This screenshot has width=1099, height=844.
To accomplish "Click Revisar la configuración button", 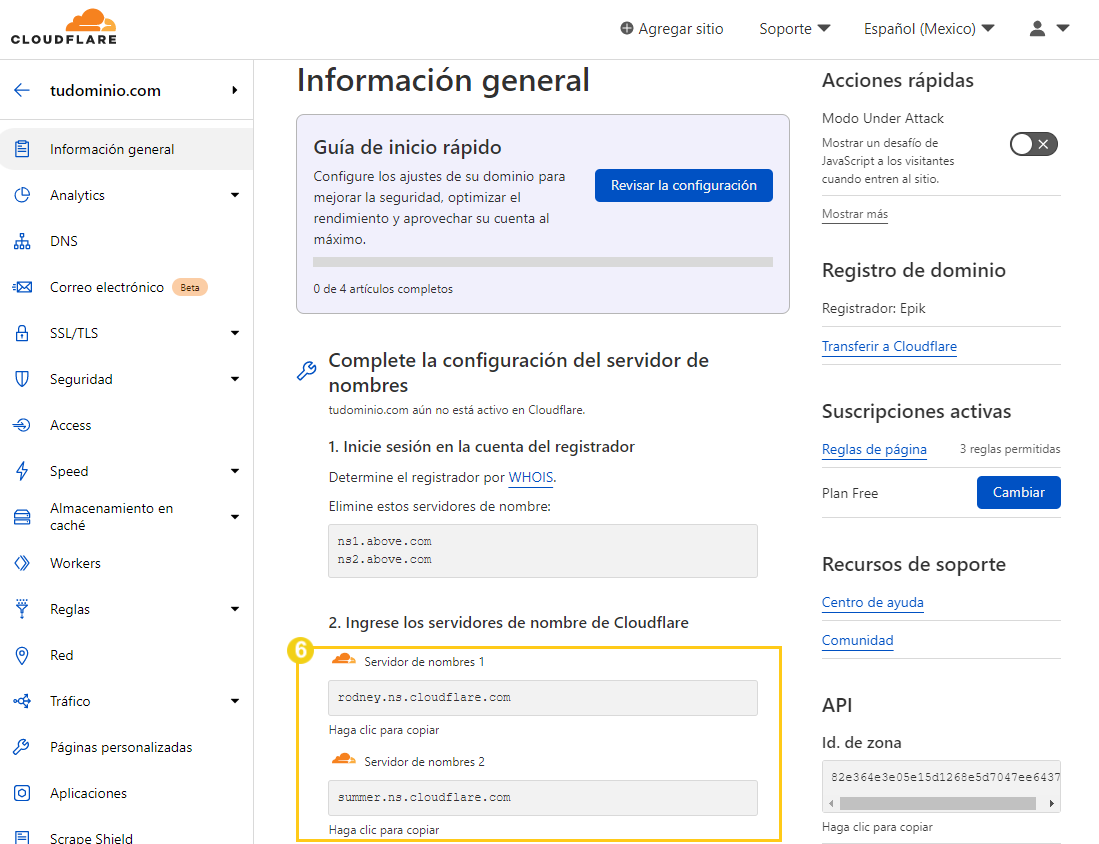I will coord(683,185).
